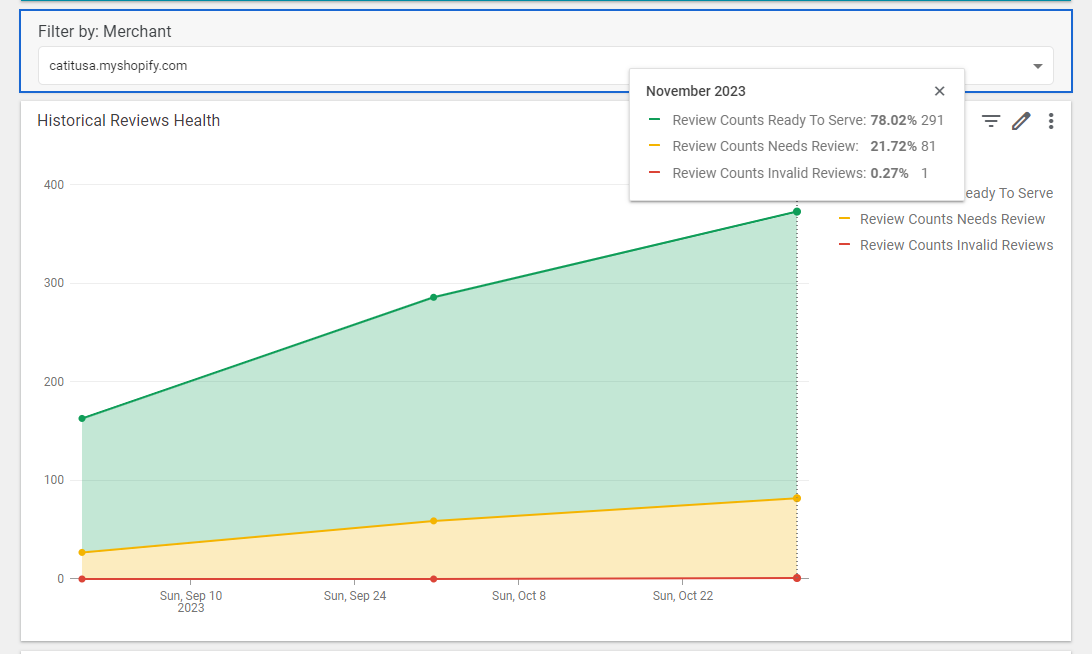Click the middle red Invalid Reviews data point
This screenshot has width=1092, height=654.
click(433, 579)
